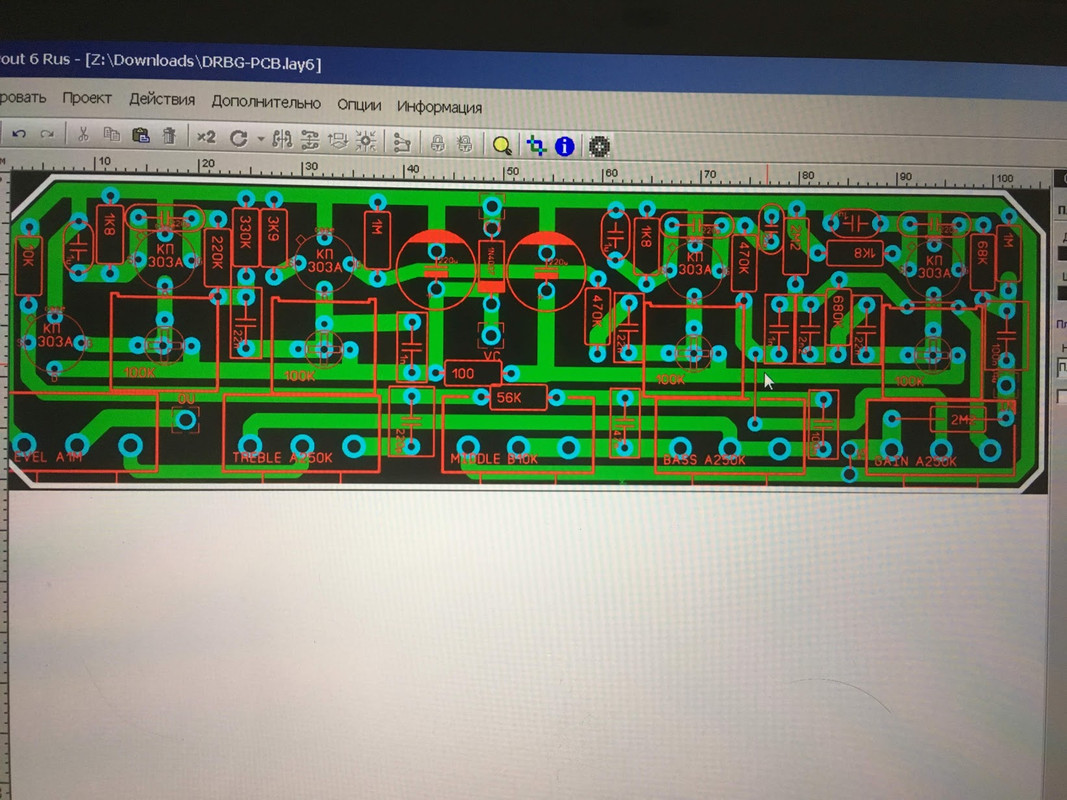The image size is (1067, 800).
Task: Click the Redo arrow icon
Action: click(x=47, y=134)
